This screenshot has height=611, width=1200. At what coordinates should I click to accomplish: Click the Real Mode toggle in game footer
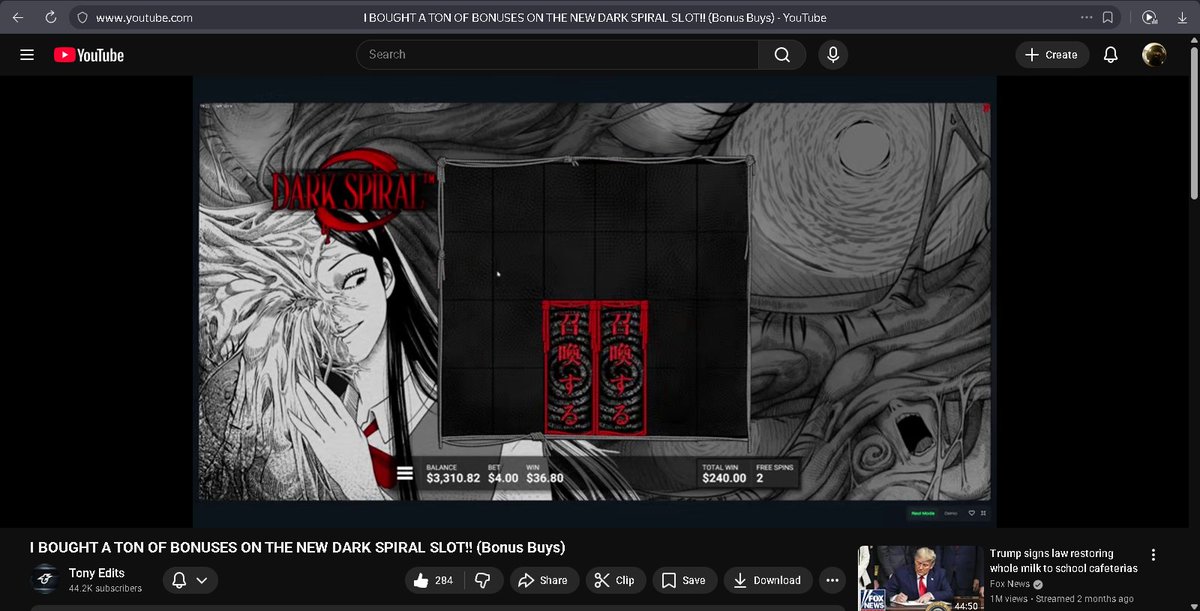coord(921,513)
